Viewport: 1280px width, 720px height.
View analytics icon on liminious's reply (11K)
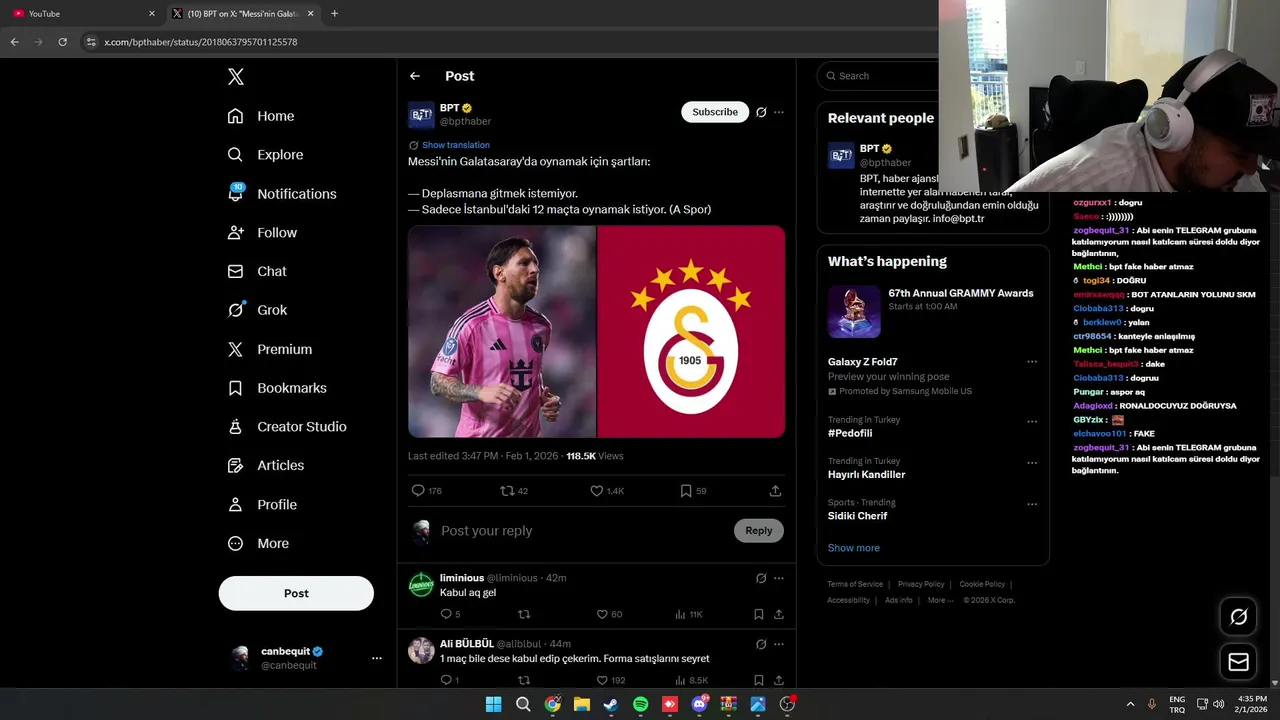[x=681, y=614]
